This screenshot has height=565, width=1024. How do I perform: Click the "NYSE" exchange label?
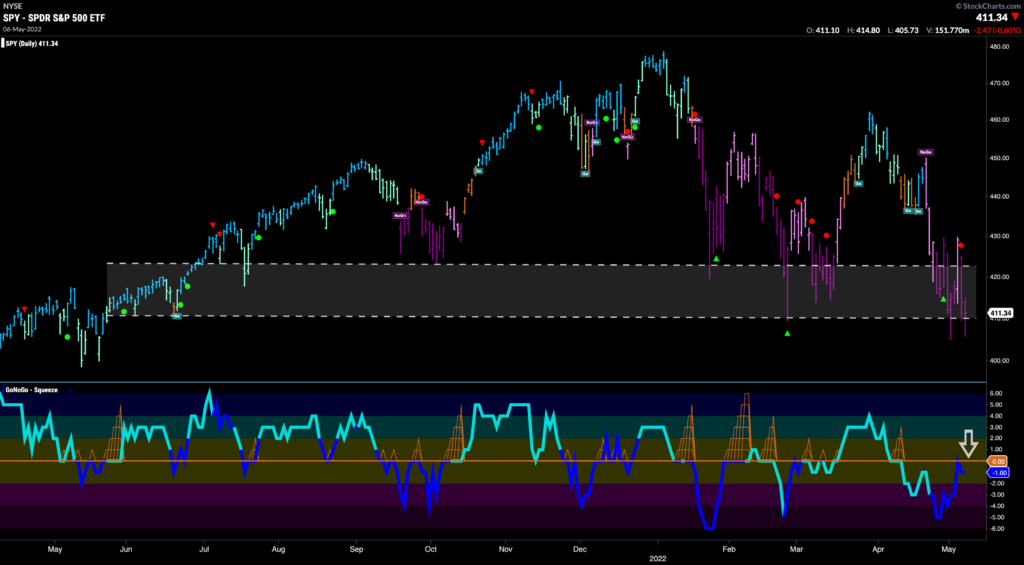tap(12, 5)
